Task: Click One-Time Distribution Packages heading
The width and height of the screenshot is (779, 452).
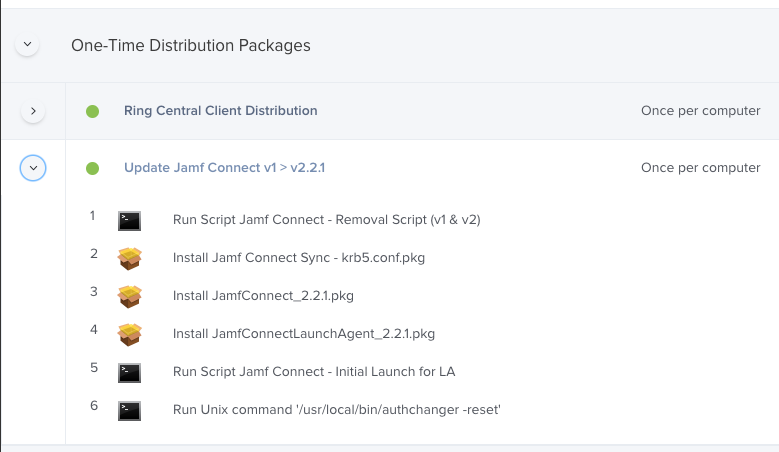Action: (x=191, y=45)
